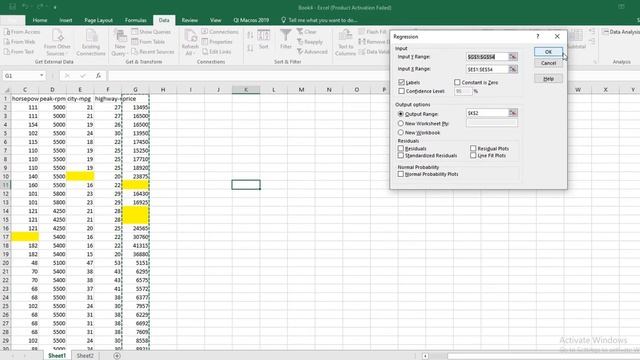The image size is (640, 360).
Task: Open the Refresh All dropdown
Action: [190, 42]
